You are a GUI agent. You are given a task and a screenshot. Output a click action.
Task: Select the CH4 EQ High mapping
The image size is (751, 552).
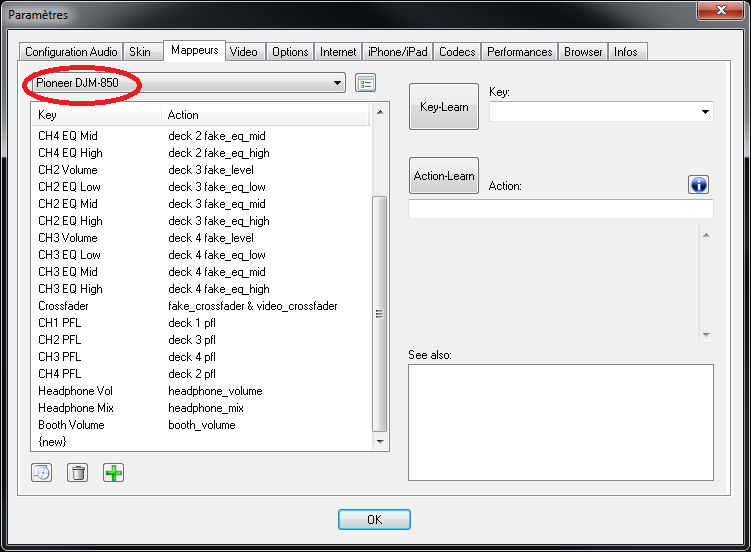point(202,153)
